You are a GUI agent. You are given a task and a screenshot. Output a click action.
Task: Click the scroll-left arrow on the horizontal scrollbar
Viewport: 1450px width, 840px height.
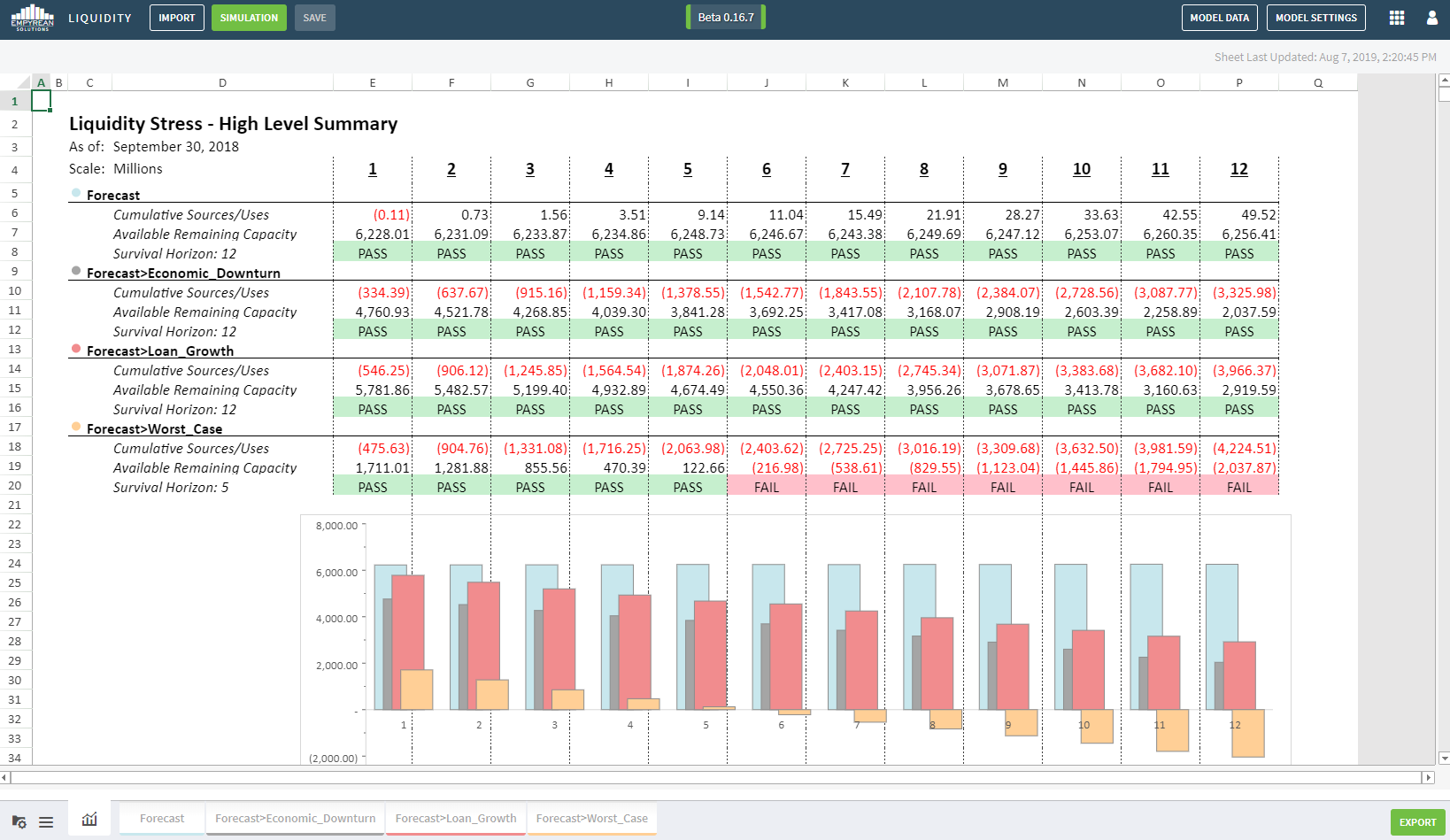pyautogui.click(x=4, y=777)
